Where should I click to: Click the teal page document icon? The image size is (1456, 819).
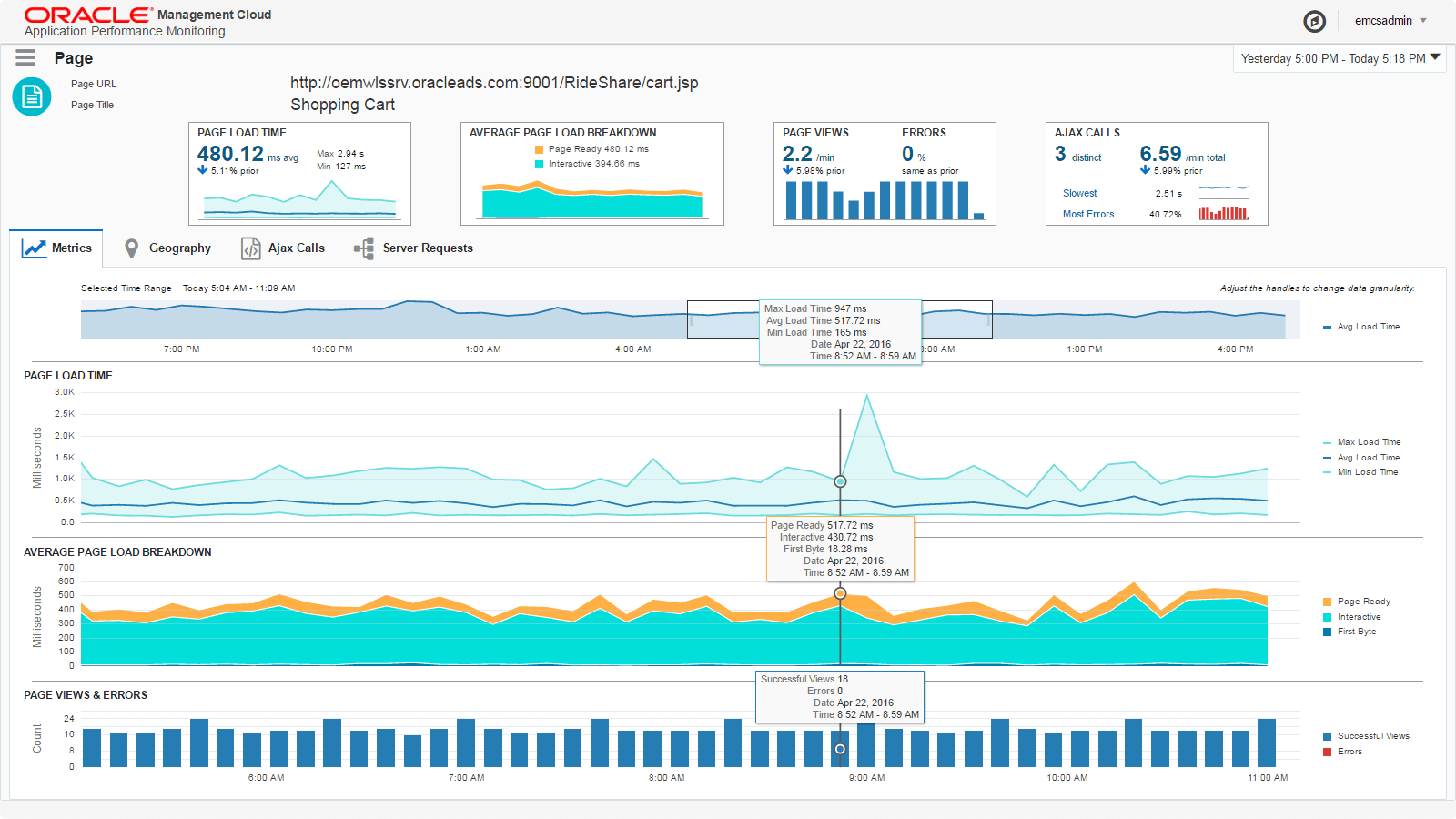(x=32, y=96)
